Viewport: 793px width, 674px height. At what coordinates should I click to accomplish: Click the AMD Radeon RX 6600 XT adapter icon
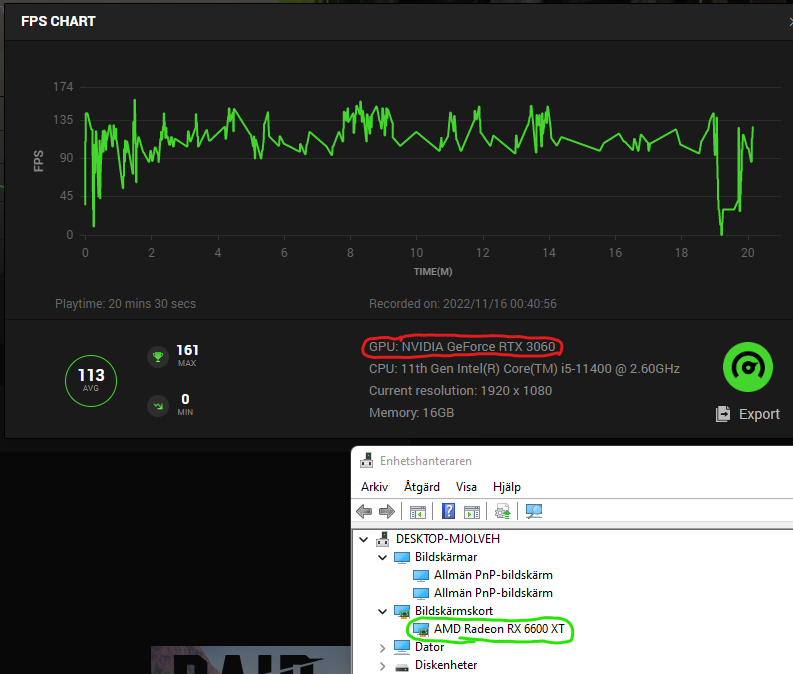click(421, 630)
